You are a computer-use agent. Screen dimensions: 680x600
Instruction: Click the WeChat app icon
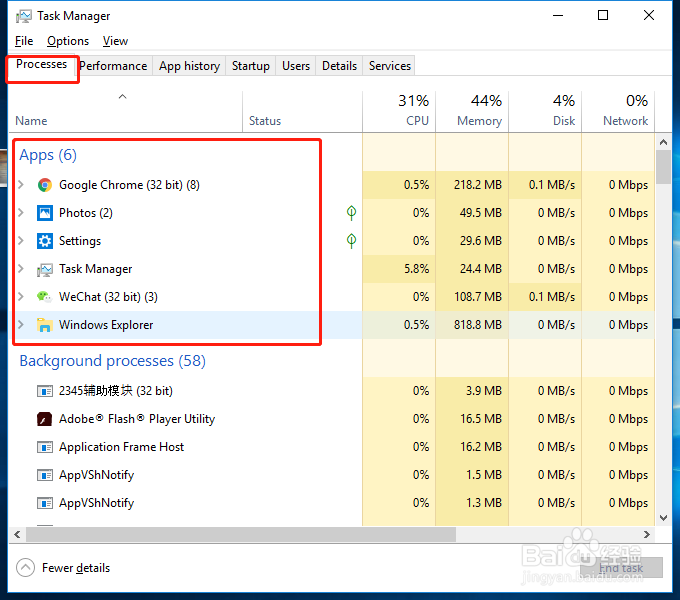pyautogui.click(x=45, y=297)
